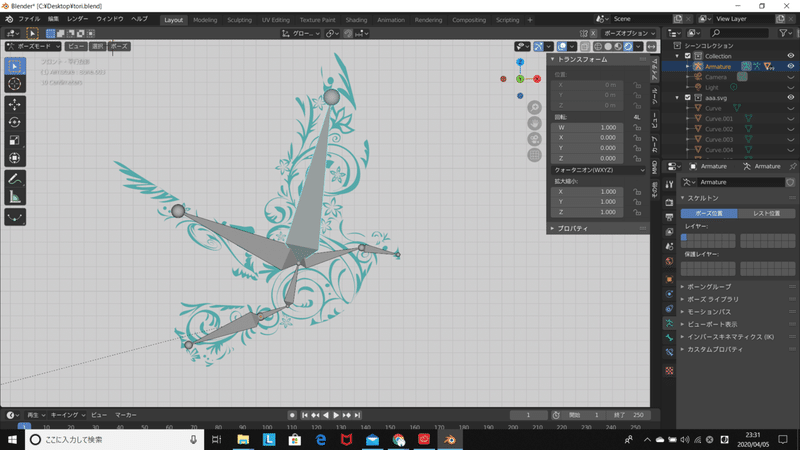
Task: Select the Measure tool
Action: 15,196
